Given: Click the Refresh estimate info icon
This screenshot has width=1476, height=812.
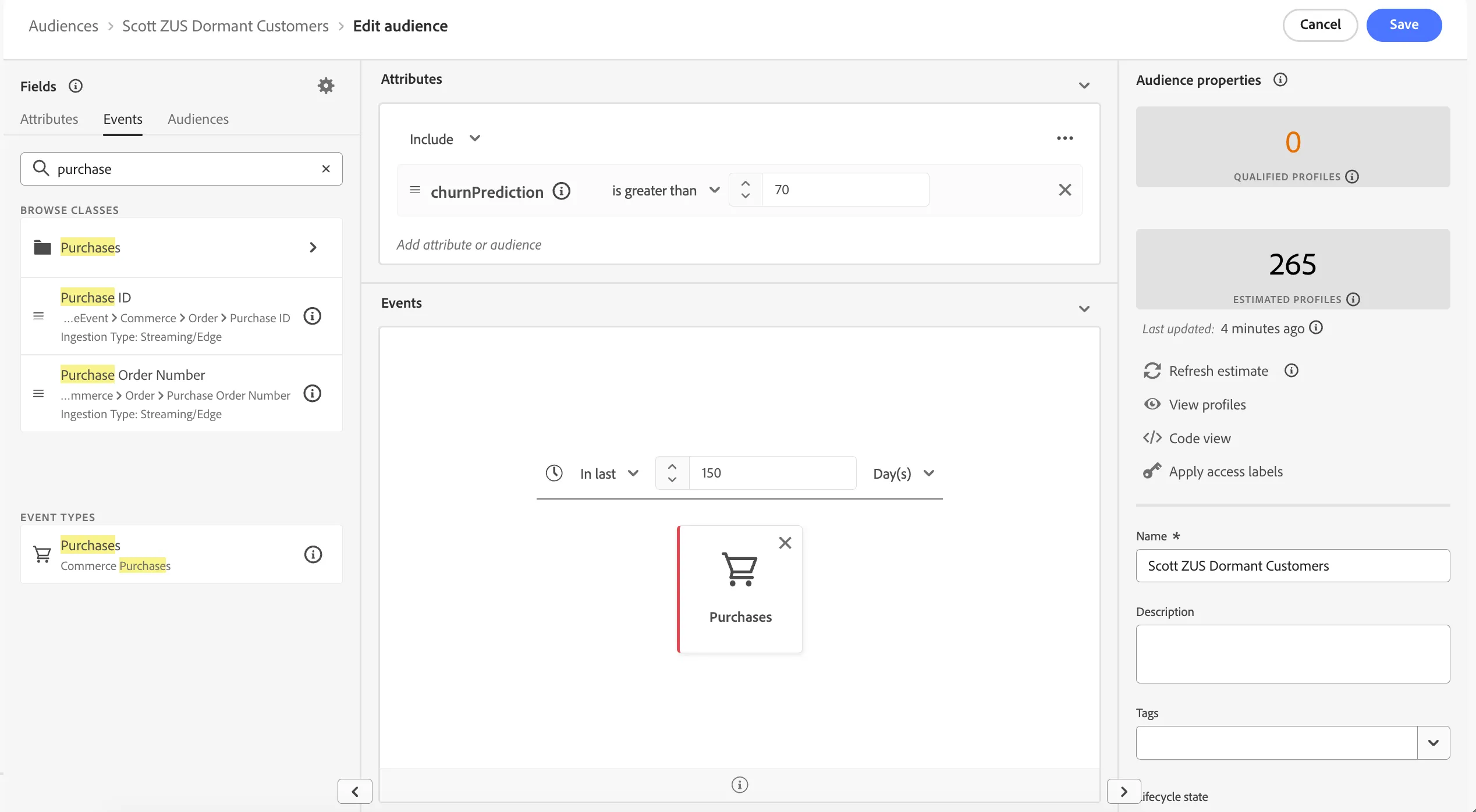Looking at the screenshot, I should pos(1291,371).
